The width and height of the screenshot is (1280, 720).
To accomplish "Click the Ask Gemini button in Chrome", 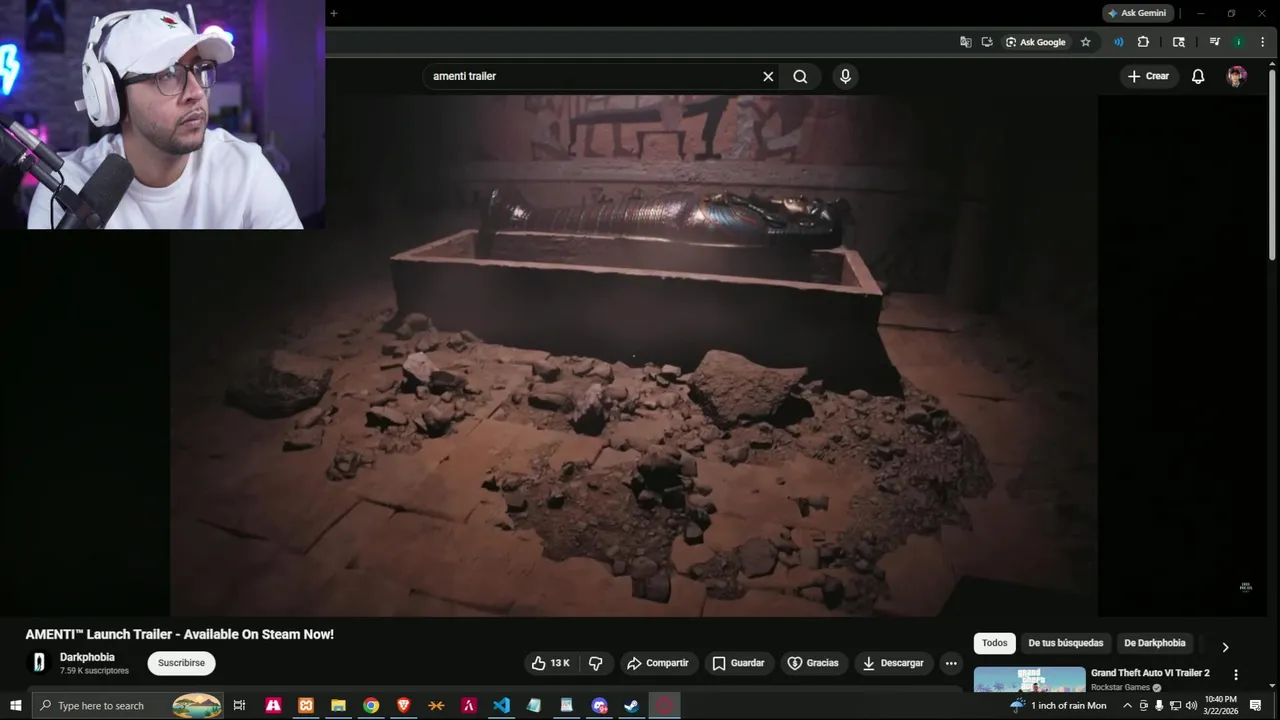I will tap(1136, 13).
